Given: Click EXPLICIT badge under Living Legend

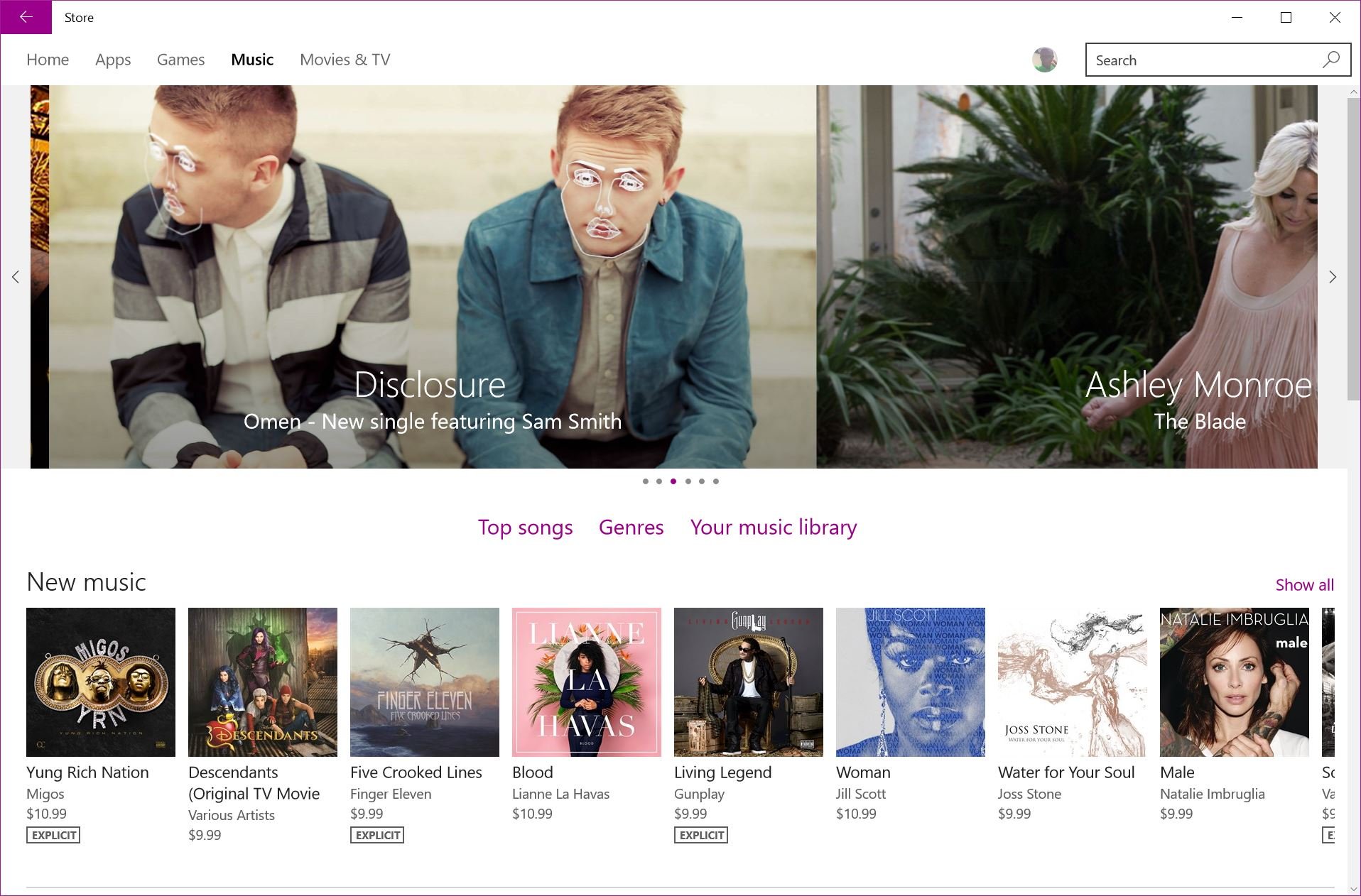Looking at the screenshot, I should click(701, 835).
